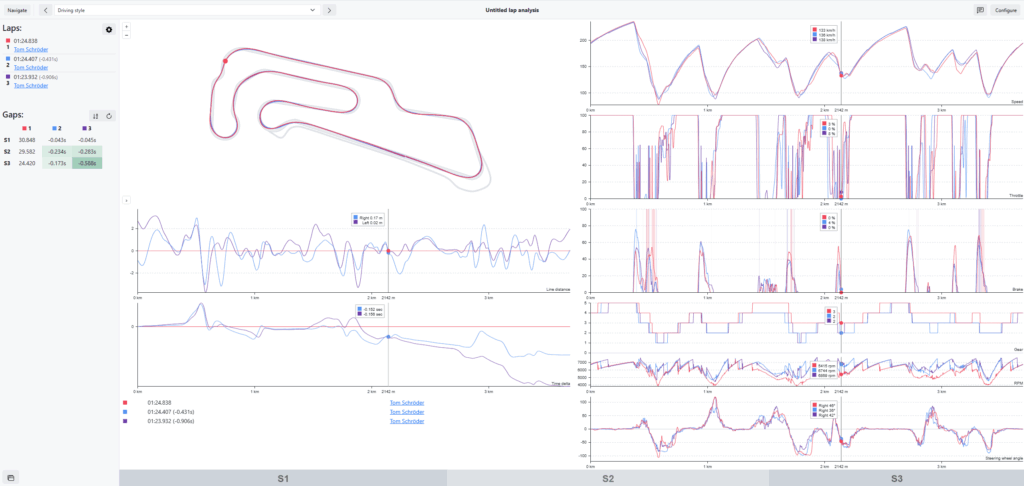
Task: Click the map zoom out minus button
Action: (x=127, y=34)
